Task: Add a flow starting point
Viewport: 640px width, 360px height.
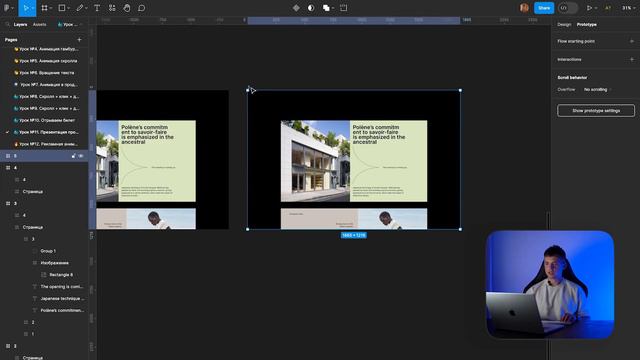Action: (632, 41)
